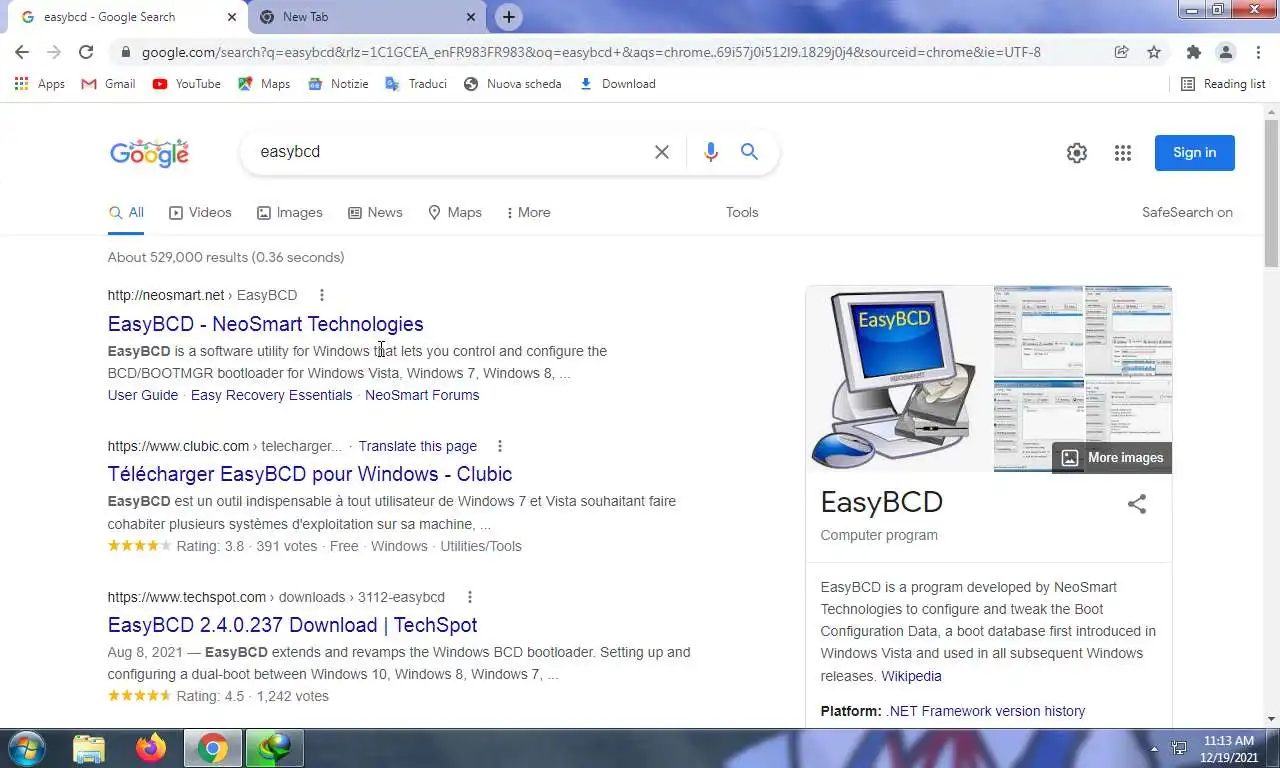Click Translate this page for Clubic
Image resolution: width=1280 pixels, height=768 pixels.
418,446
